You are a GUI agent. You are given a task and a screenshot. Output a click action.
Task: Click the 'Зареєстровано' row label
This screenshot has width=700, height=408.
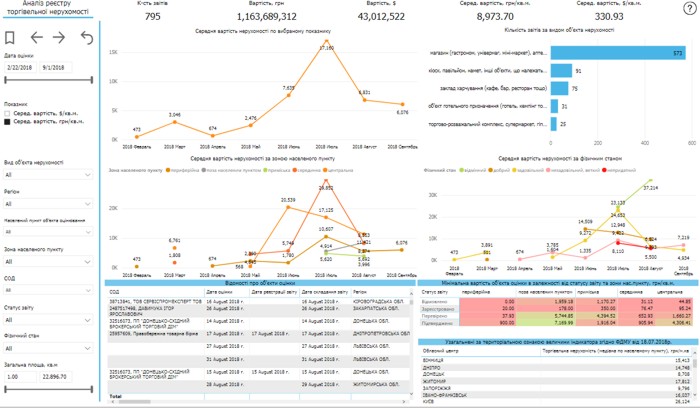pyautogui.click(x=438, y=309)
